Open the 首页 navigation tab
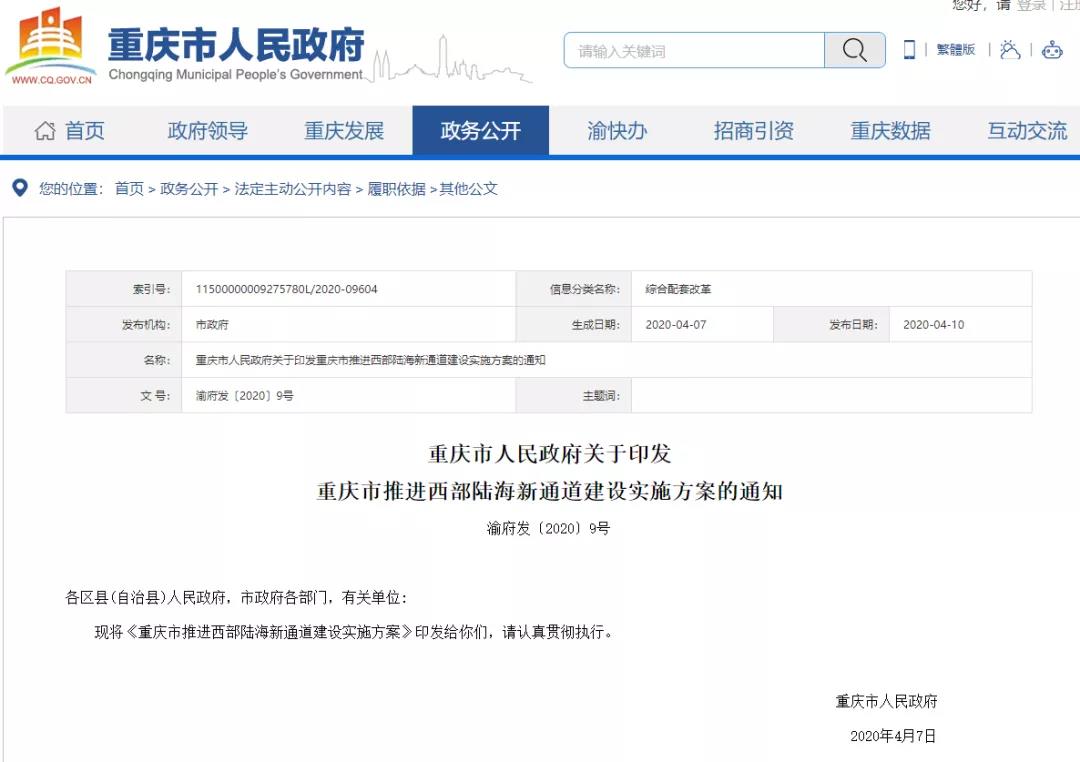Screen dimensions: 1080x762 (x=70, y=130)
